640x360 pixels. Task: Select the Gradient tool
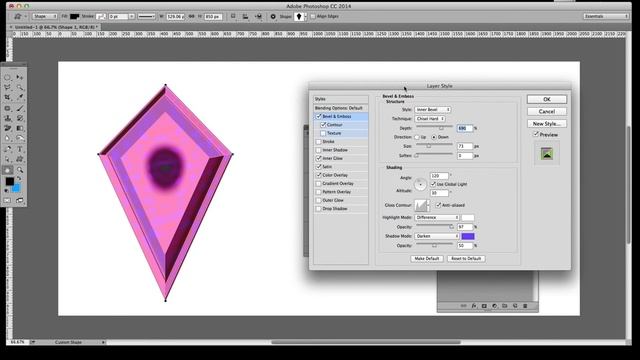20,128
